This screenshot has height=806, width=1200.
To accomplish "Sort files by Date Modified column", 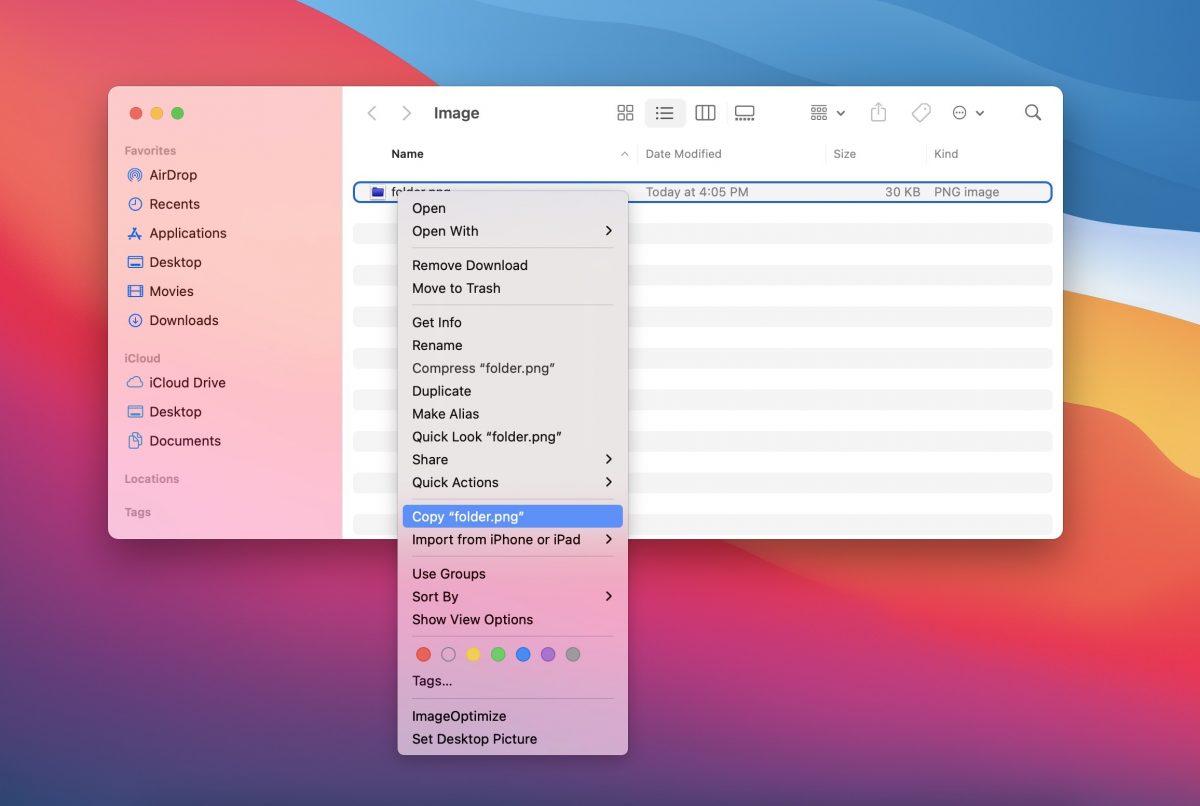I will (683, 154).
